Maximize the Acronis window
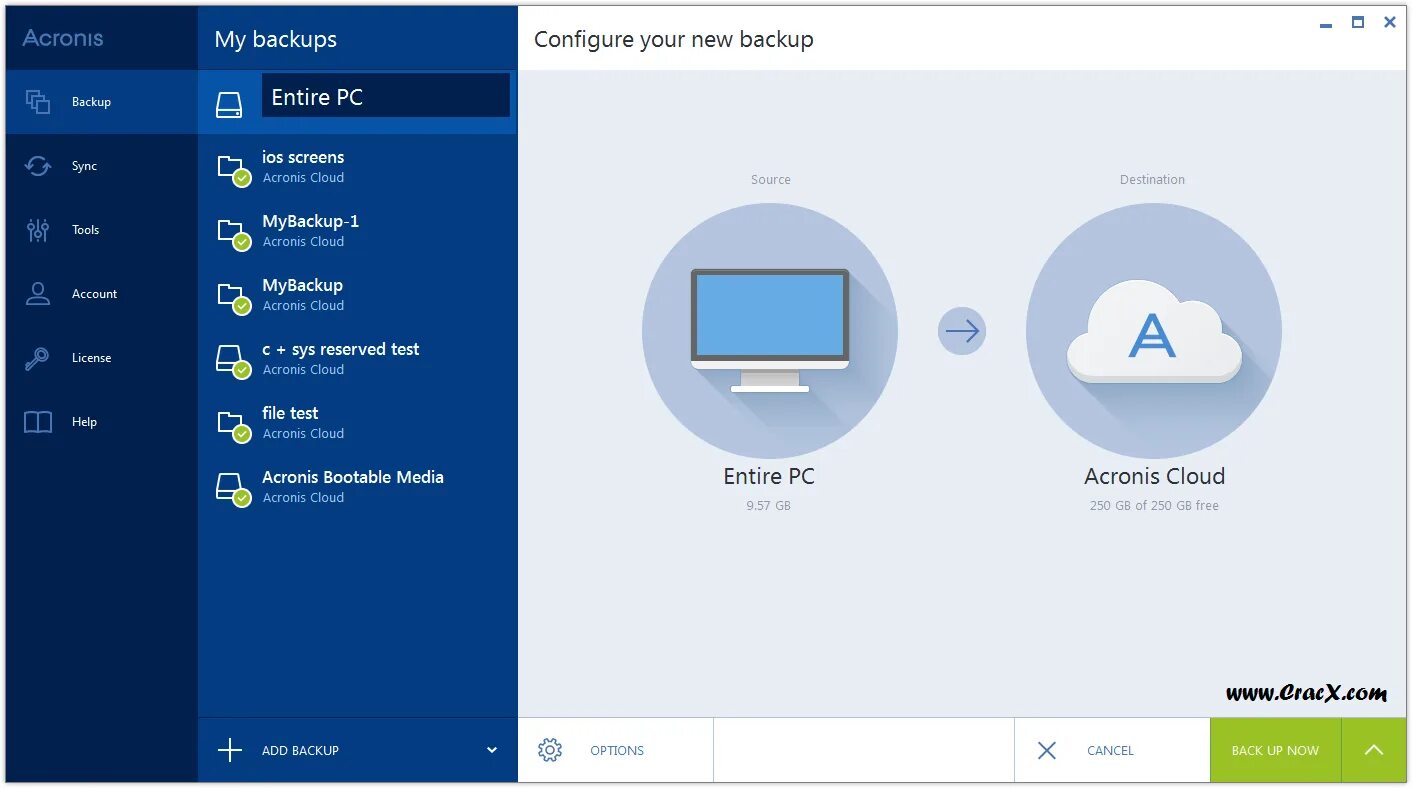 pos(1357,22)
